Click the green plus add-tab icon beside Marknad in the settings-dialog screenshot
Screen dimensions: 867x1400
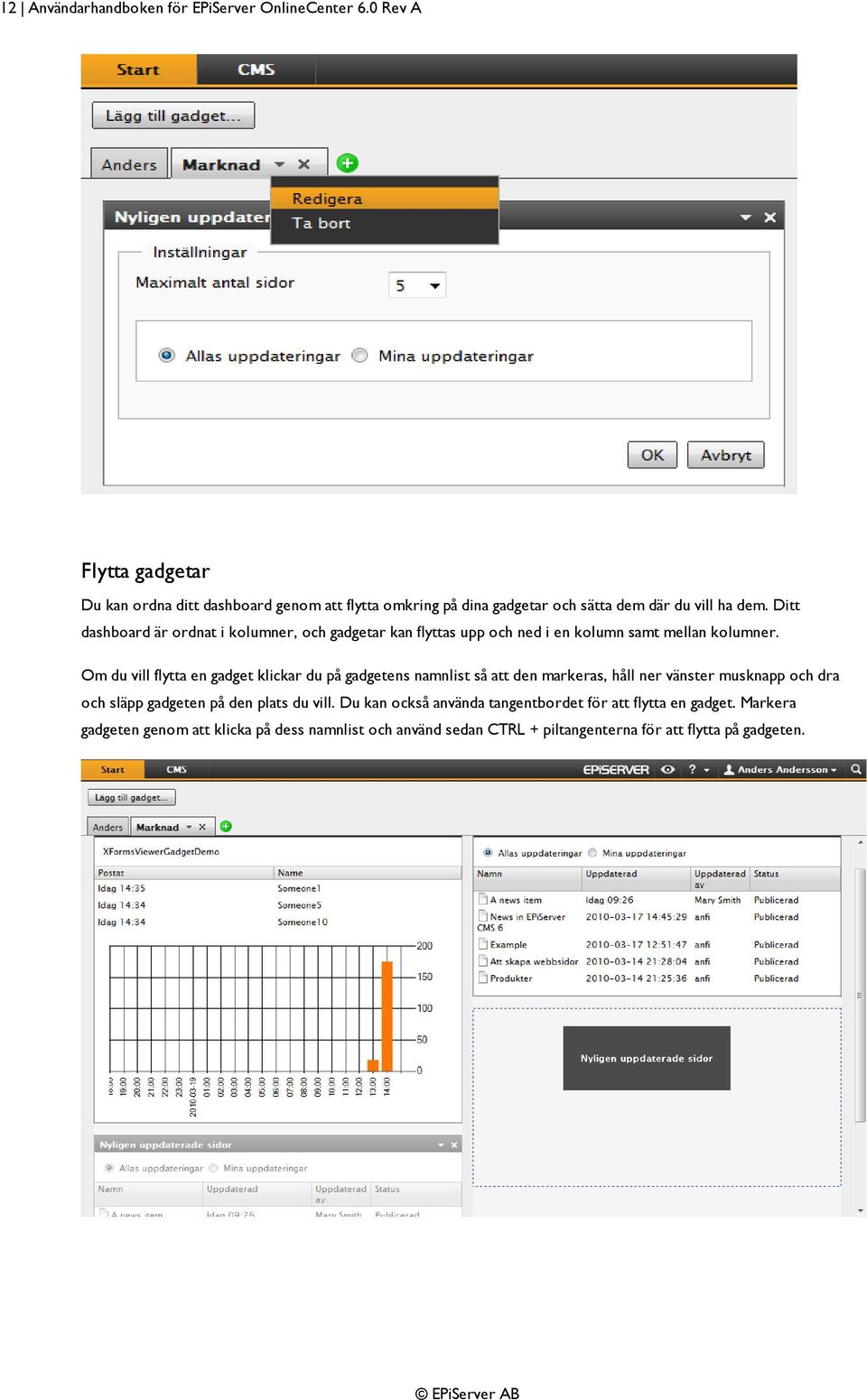347,163
